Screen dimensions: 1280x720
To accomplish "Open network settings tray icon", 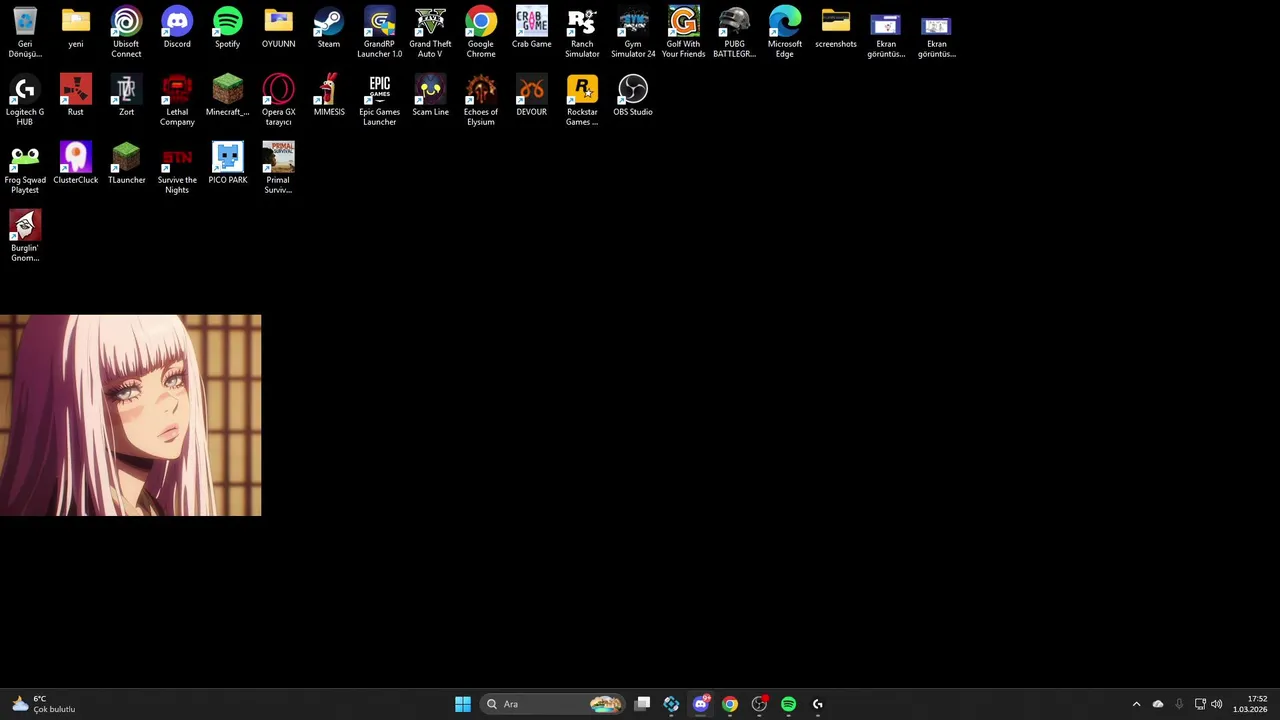I will 1200,704.
